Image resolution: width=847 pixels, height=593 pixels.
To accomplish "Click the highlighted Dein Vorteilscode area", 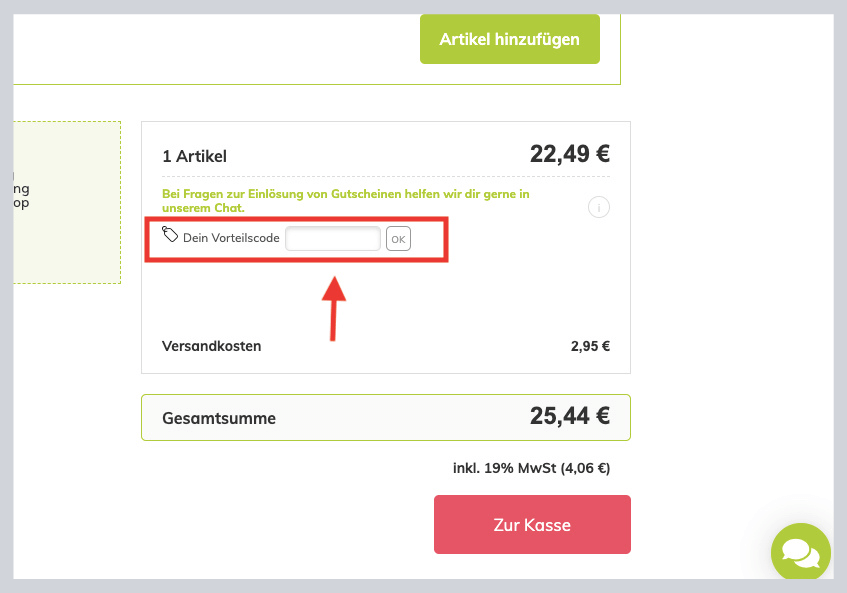I will tap(294, 238).
